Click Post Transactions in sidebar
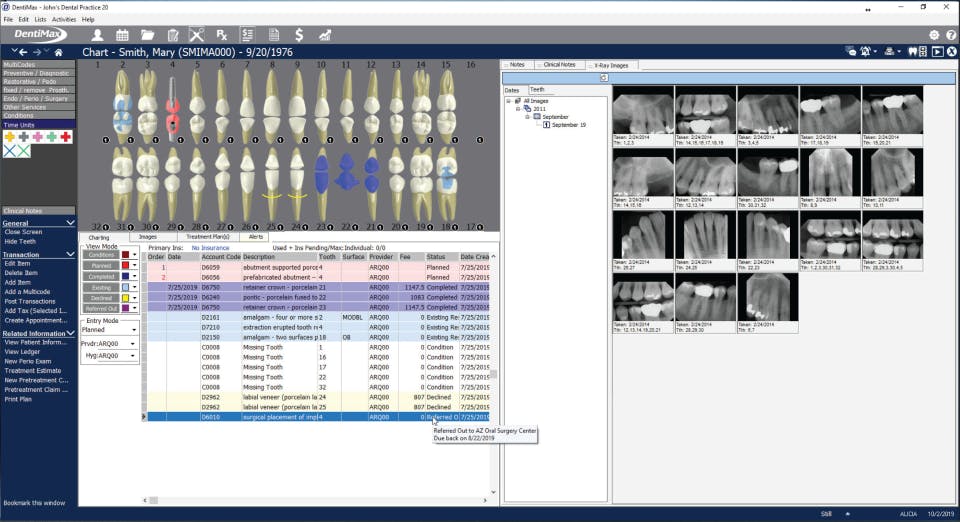Image resolution: width=960 pixels, height=522 pixels. pyautogui.click(x=30, y=300)
